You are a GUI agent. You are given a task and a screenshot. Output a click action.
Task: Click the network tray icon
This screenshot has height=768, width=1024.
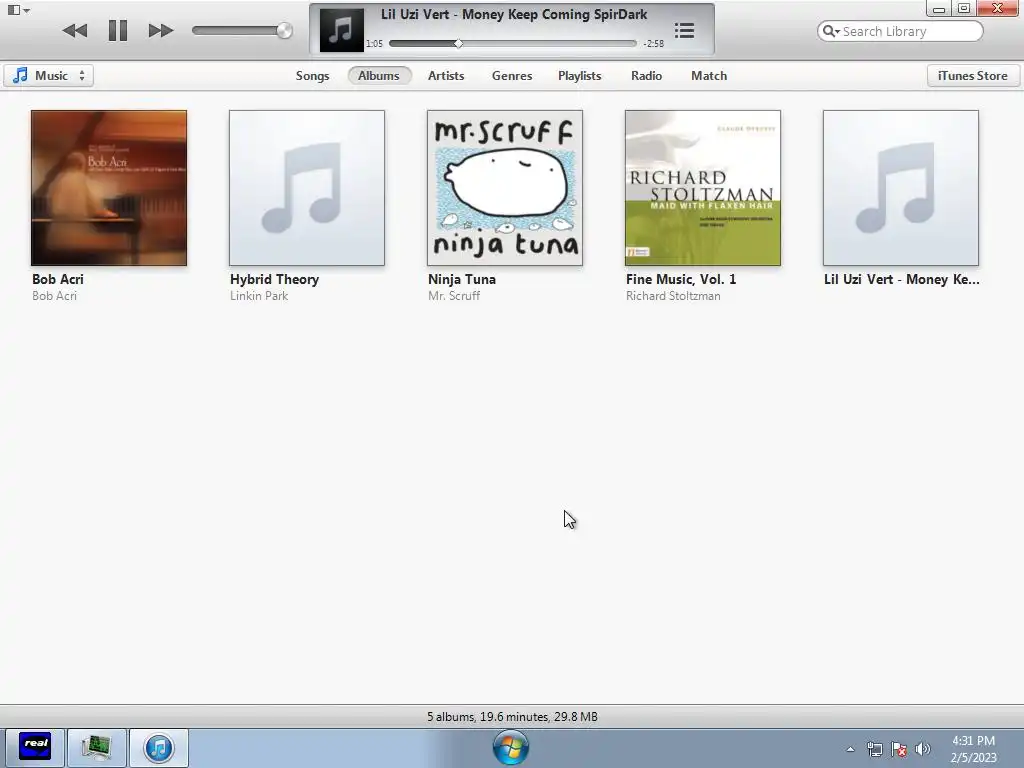point(874,749)
